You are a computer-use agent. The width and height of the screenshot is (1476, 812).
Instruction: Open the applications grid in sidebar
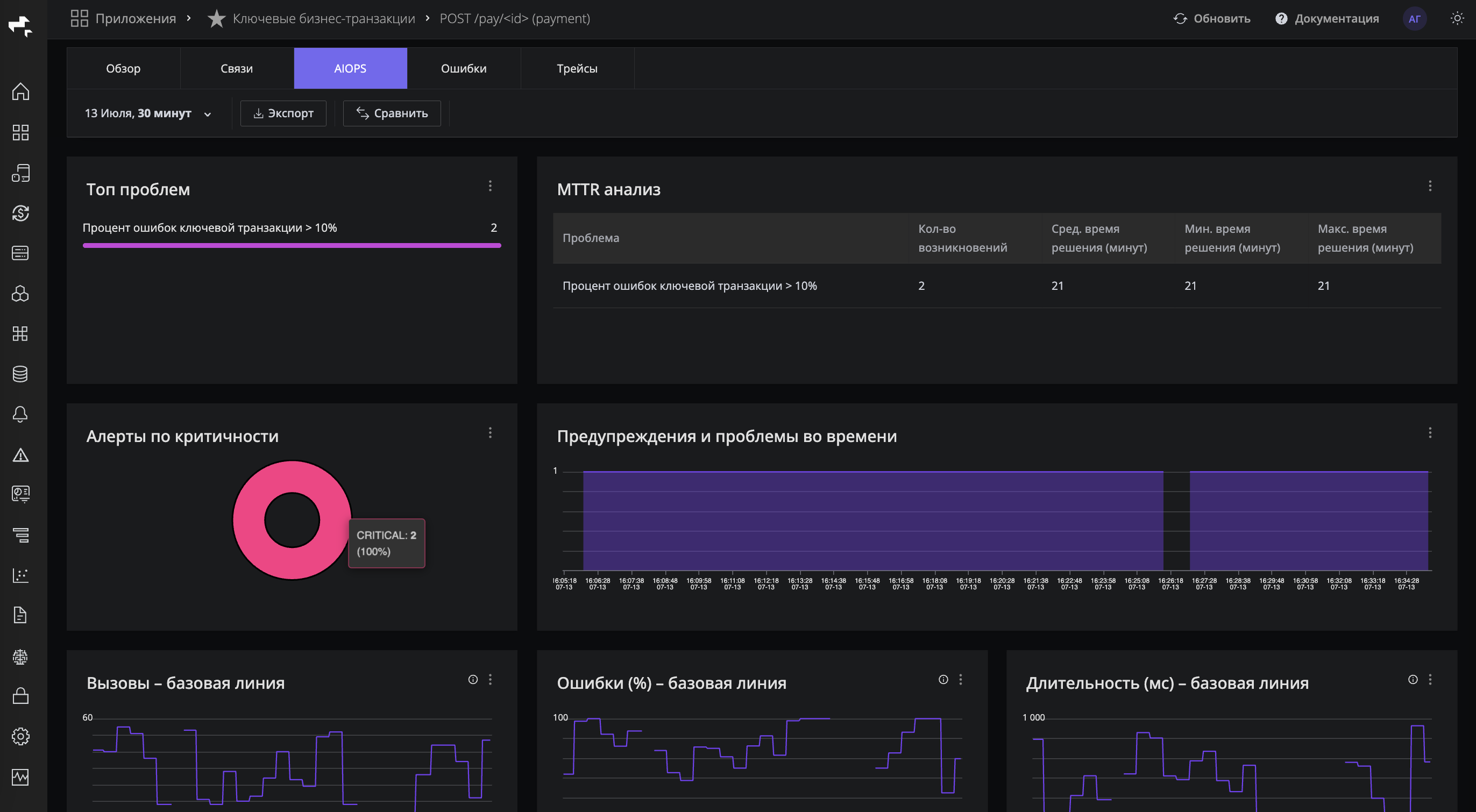pyautogui.click(x=20, y=132)
